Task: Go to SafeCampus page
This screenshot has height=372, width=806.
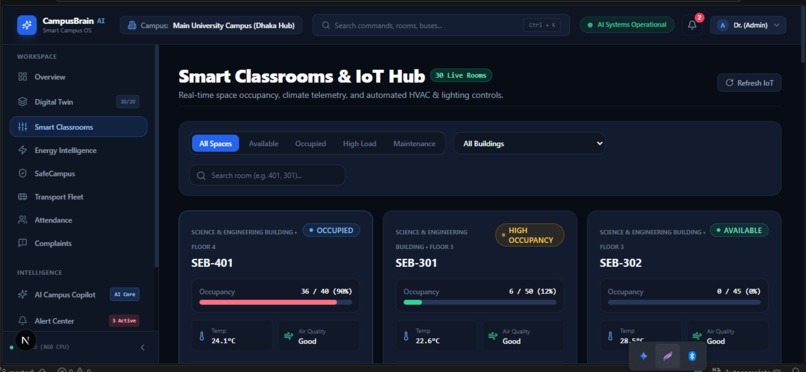Action: click(79, 174)
